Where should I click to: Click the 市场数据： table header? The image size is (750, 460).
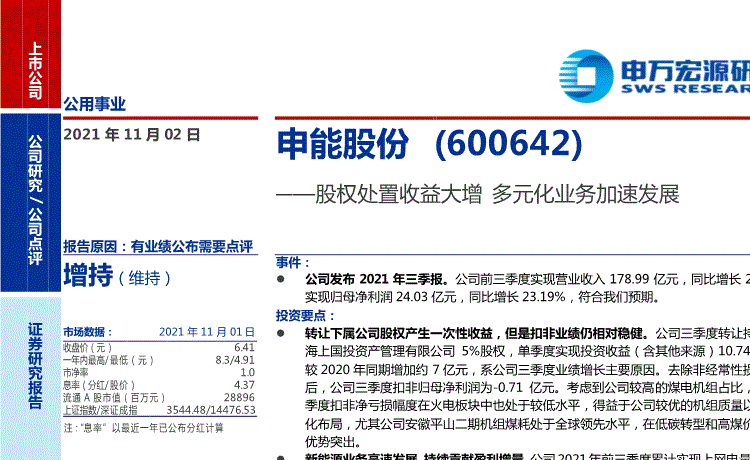point(88,332)
